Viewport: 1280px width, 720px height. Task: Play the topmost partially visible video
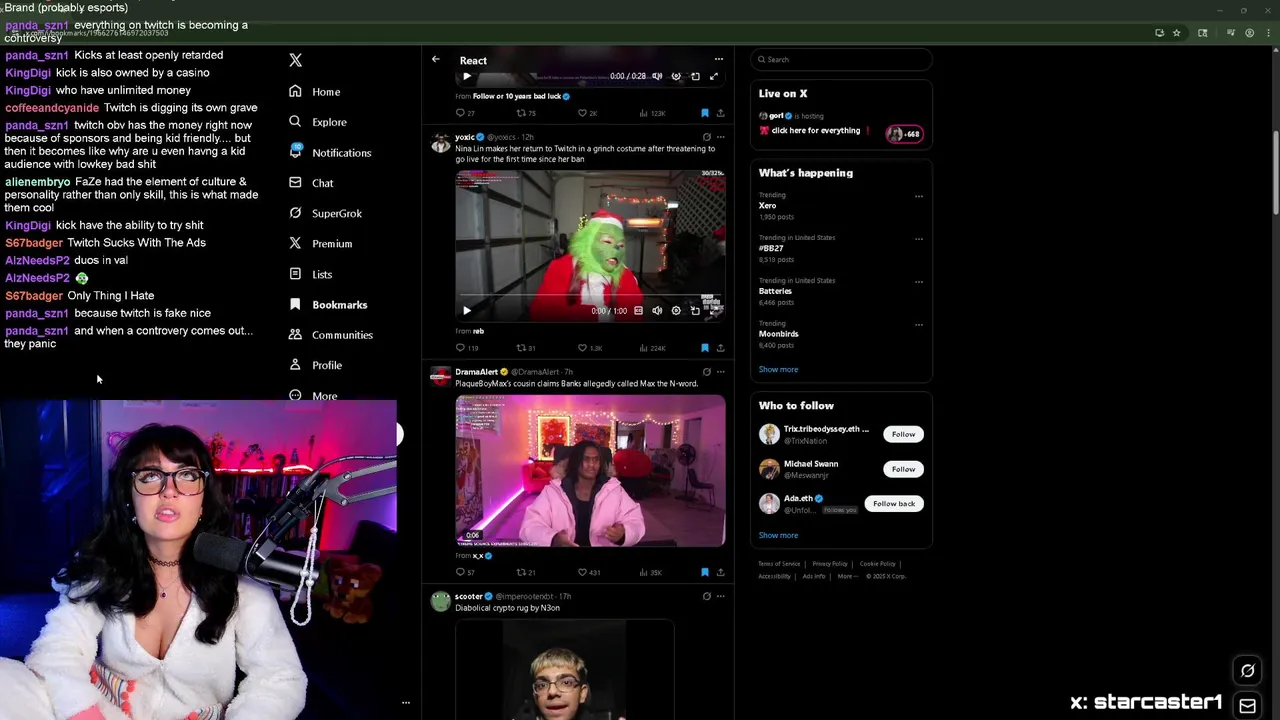pyautogui.click(x=466, y=76)
